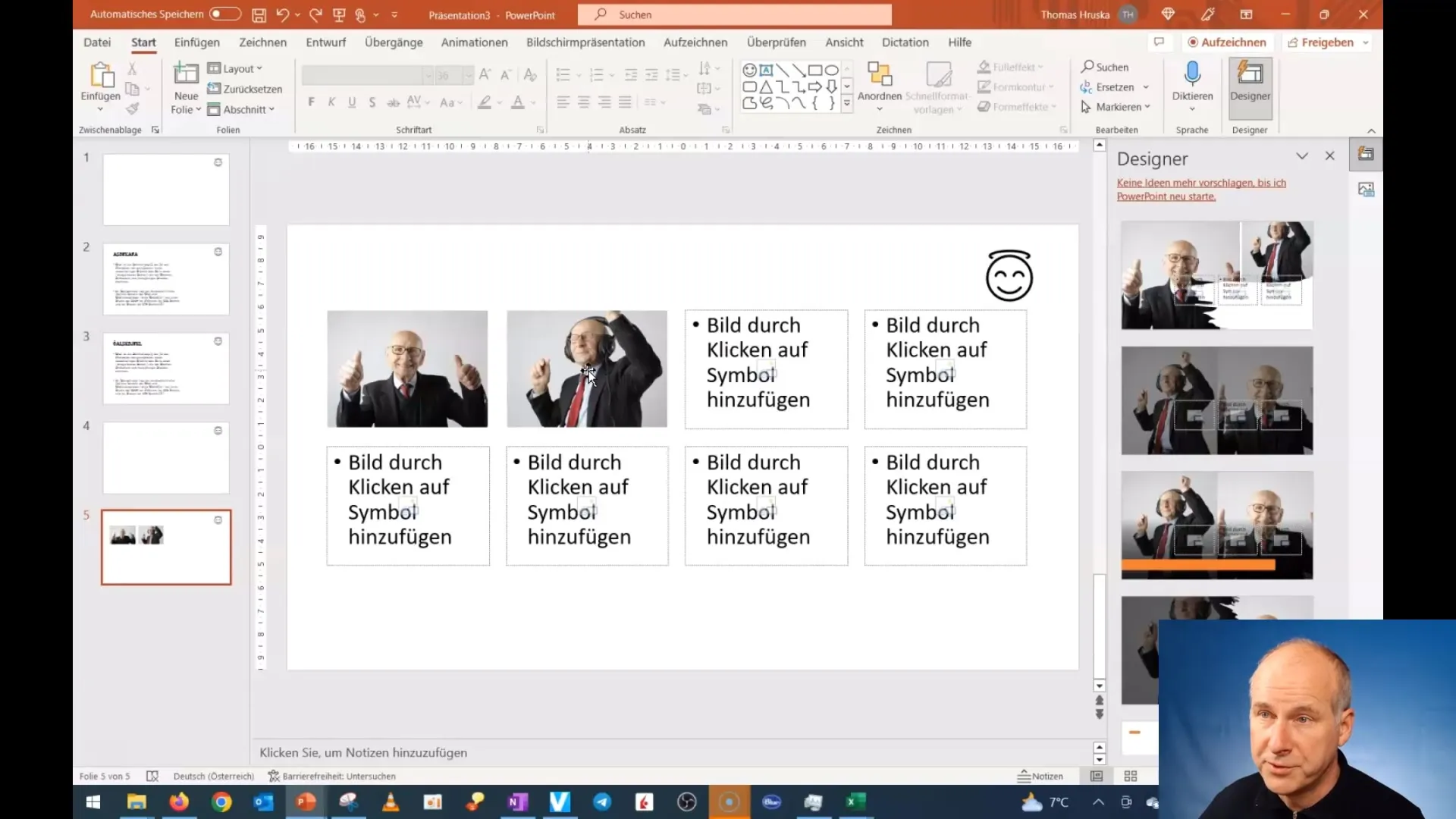This screenshot has height=819, width=1456.
Task: Start presentation from beginning icon
Action: (x=339, y=14)
